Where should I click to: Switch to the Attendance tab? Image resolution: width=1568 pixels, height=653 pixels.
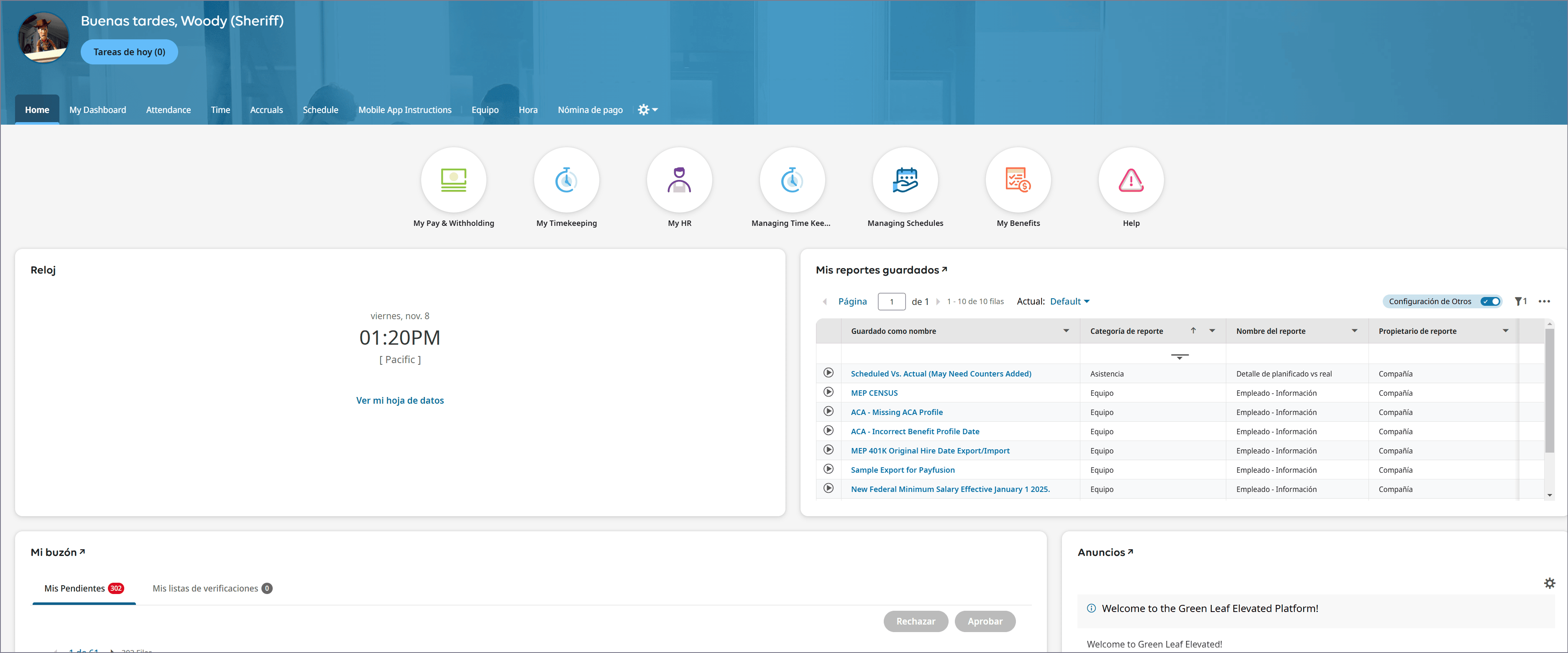pyautogui.click(x=168, y=110)
